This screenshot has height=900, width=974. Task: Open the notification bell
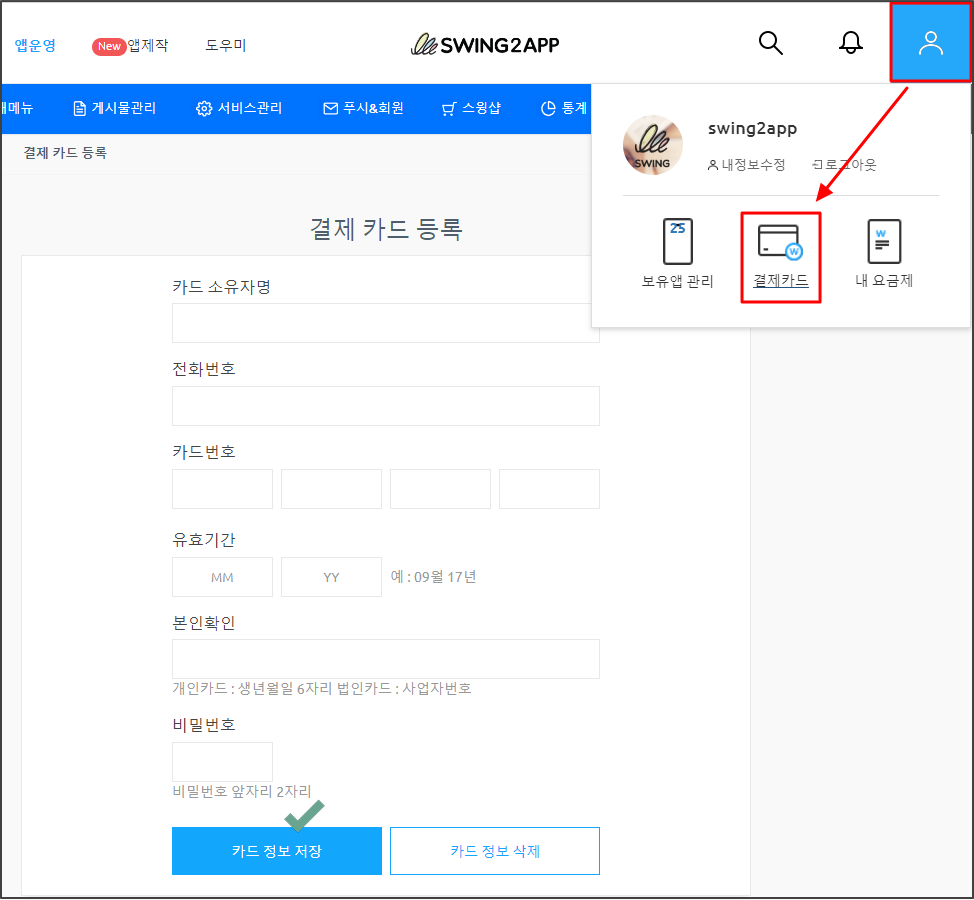pos(851,43)
